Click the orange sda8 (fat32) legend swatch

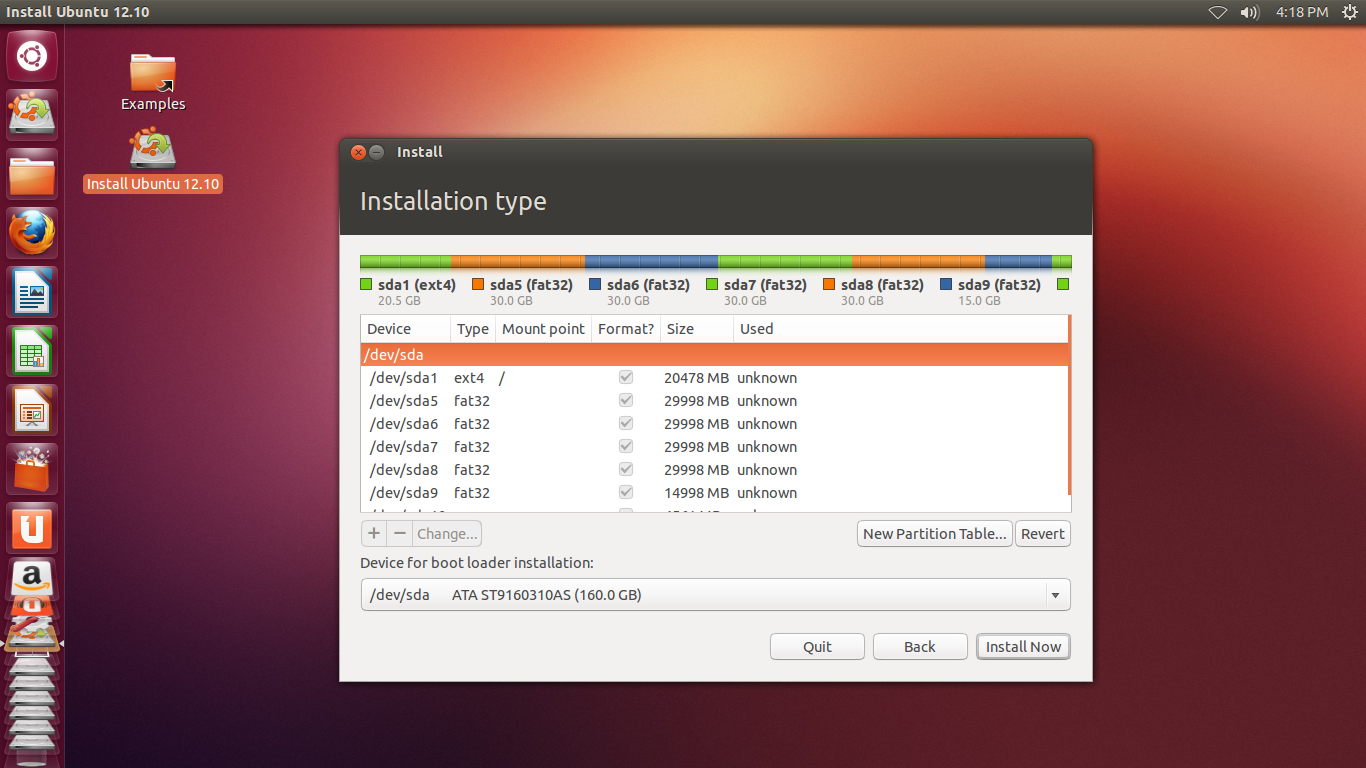829,285
